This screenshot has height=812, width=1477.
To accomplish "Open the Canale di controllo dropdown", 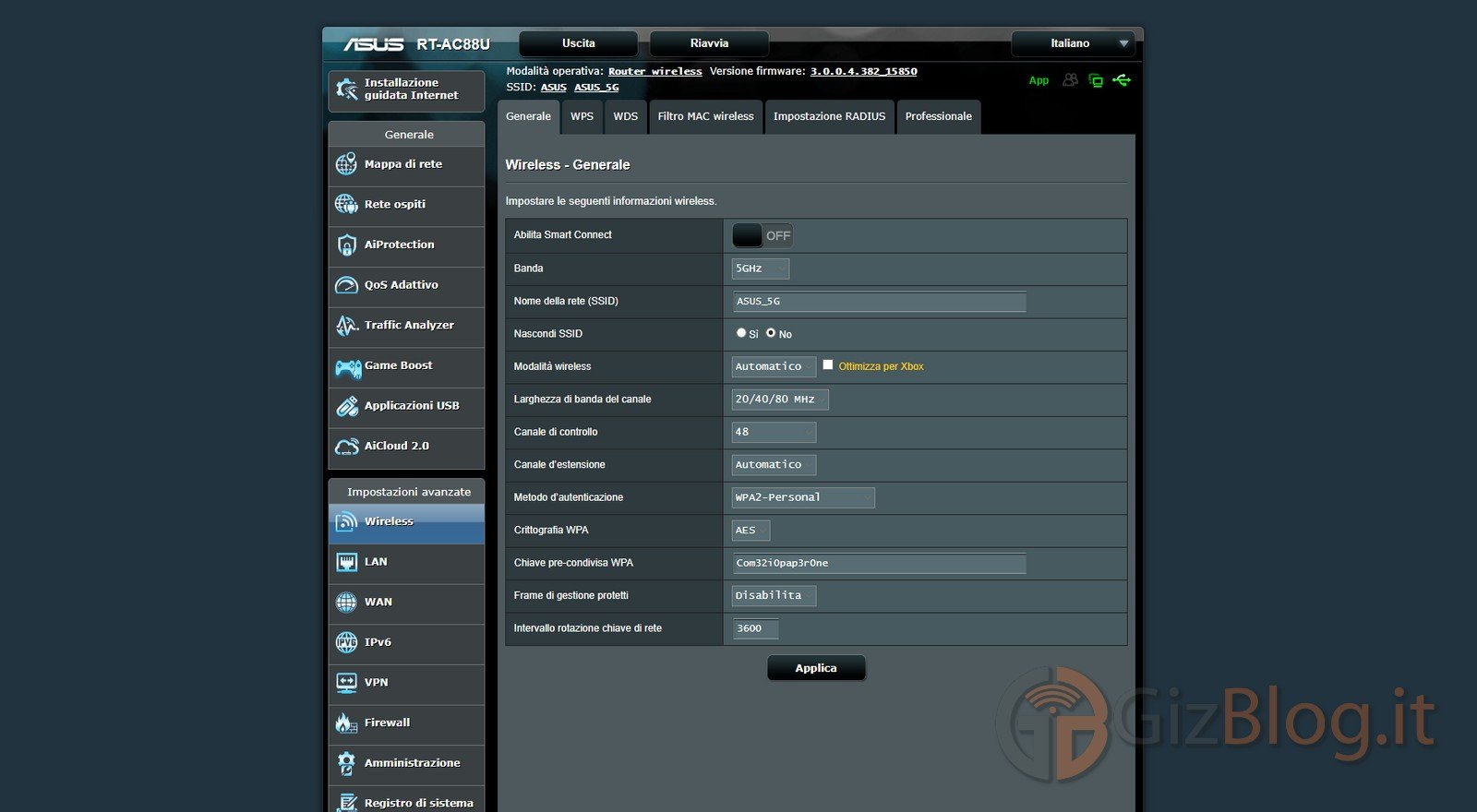I will pyautogui.click(x=774, y=432).
